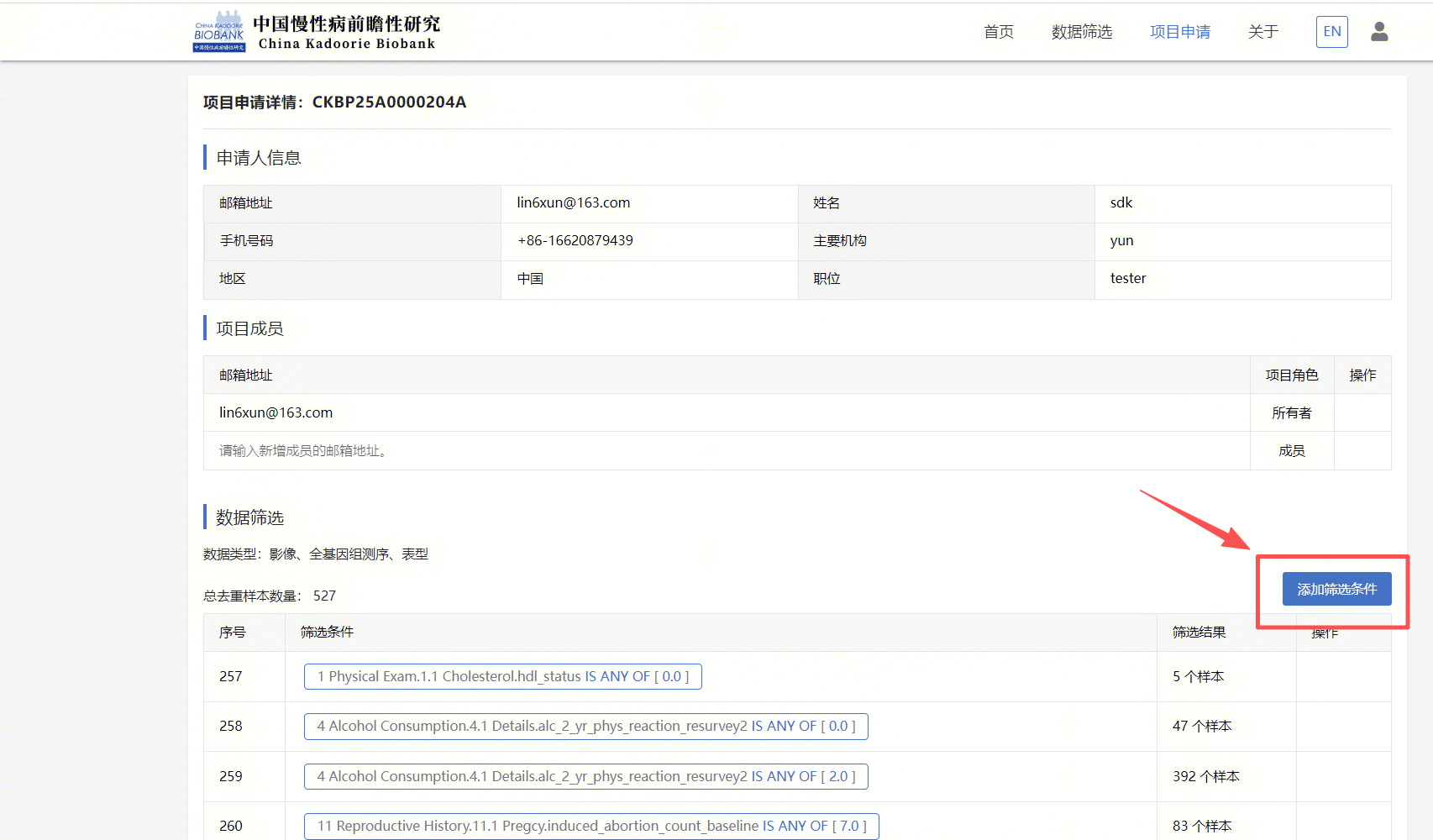Click the project ID title CKBP25A0000204A
Screen dimensions: 1433x840
pyautogui.click(x=389, y=102)
